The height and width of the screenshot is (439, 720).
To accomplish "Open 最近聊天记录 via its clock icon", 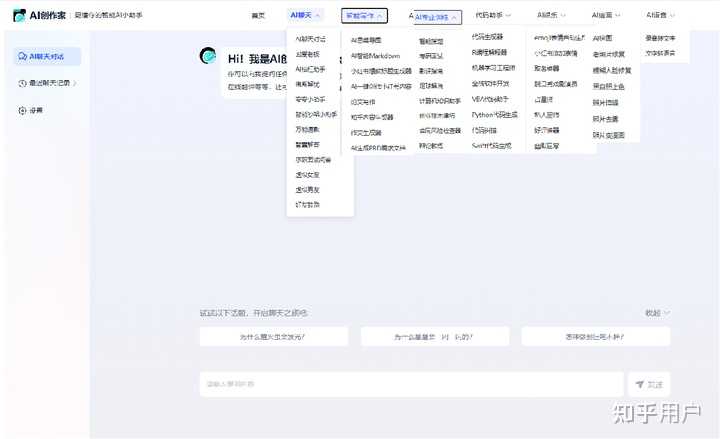I will click(x=22, y=83).
